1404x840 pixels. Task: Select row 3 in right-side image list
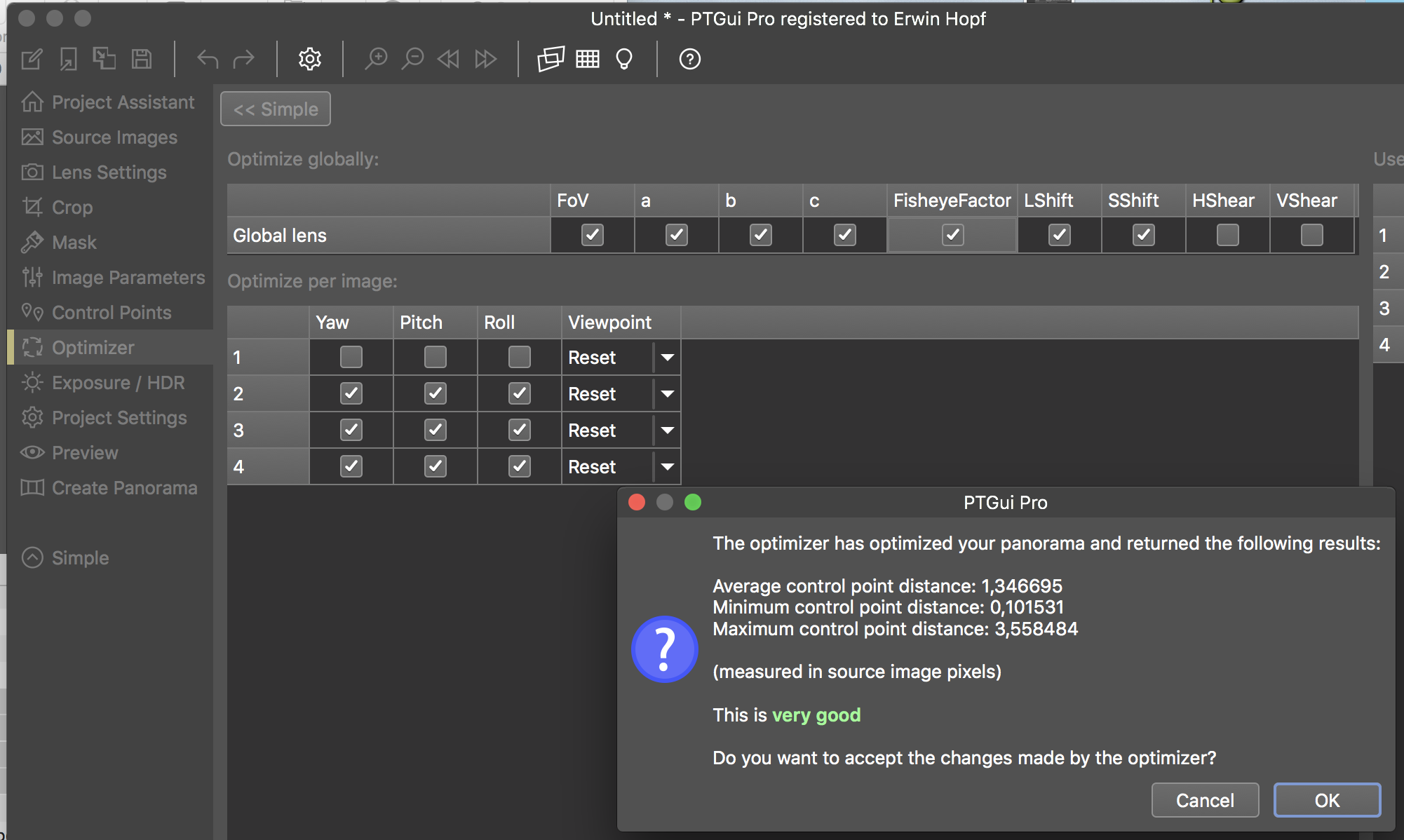coord(1388,309)
